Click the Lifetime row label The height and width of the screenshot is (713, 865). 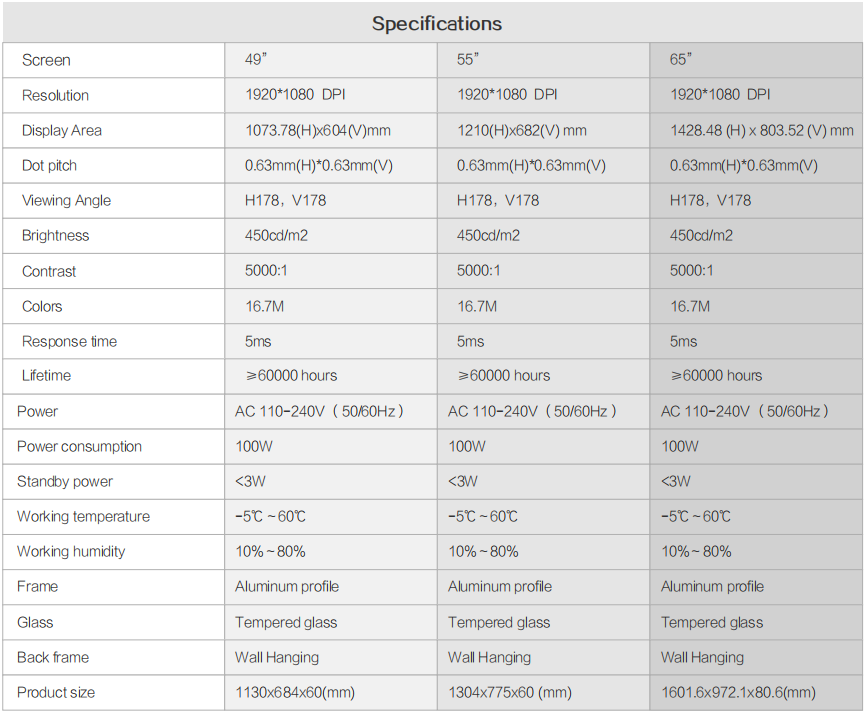pyautogui.click(x=46, y=375)
